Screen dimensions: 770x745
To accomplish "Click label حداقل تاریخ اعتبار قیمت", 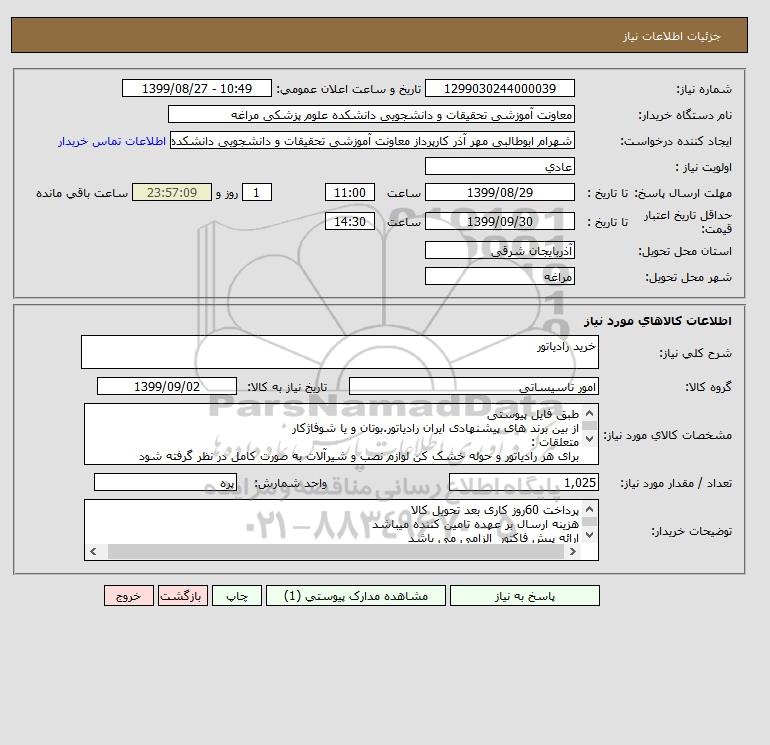I will tap(688, 222).
